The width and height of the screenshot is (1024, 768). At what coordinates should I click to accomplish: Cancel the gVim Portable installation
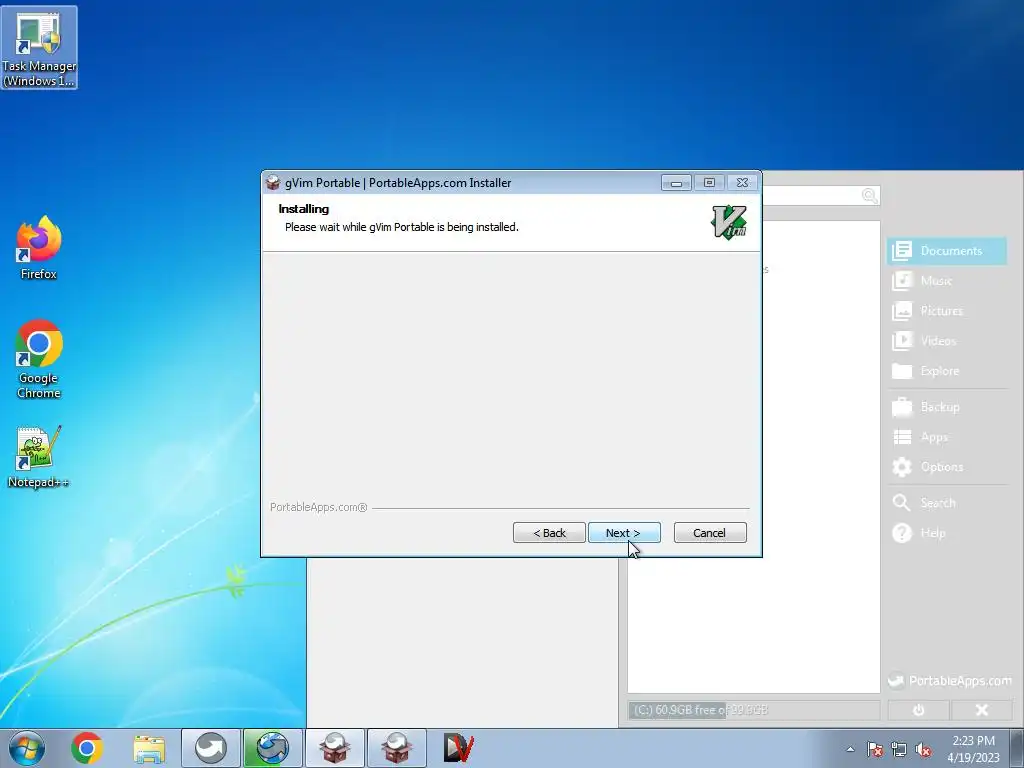[x=710, y=533]
